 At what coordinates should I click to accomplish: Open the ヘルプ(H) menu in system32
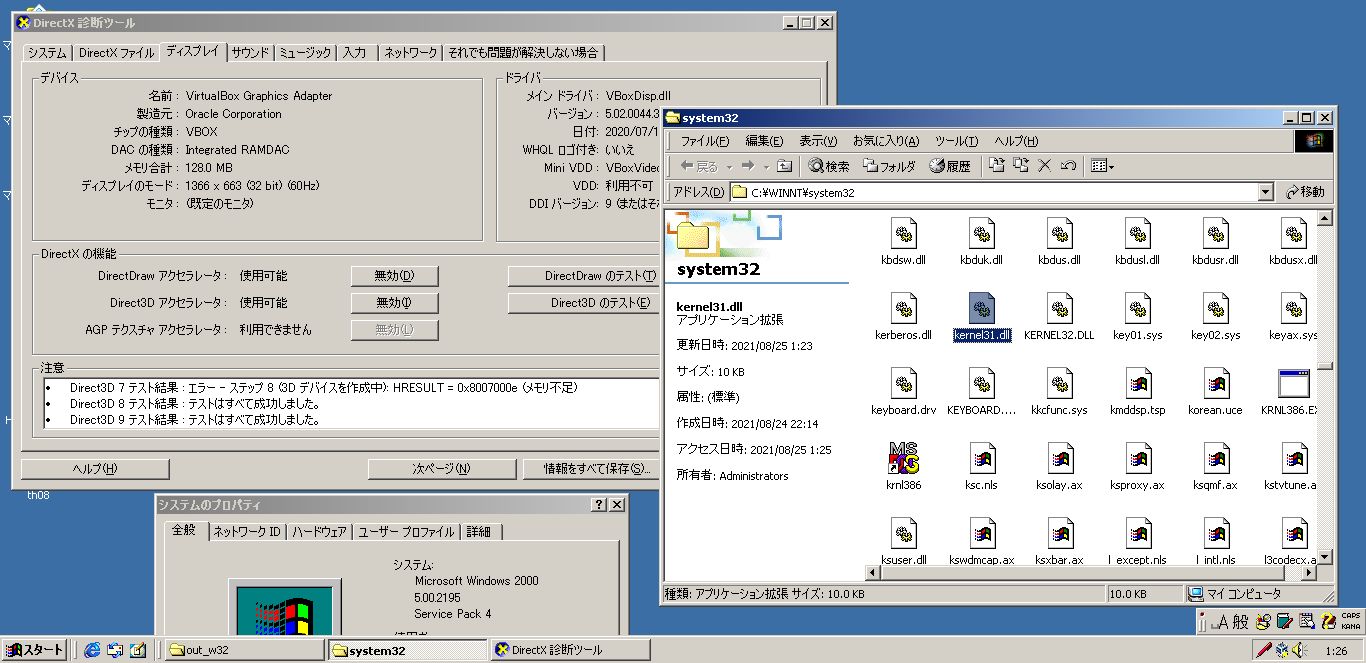coord(1016,141)
